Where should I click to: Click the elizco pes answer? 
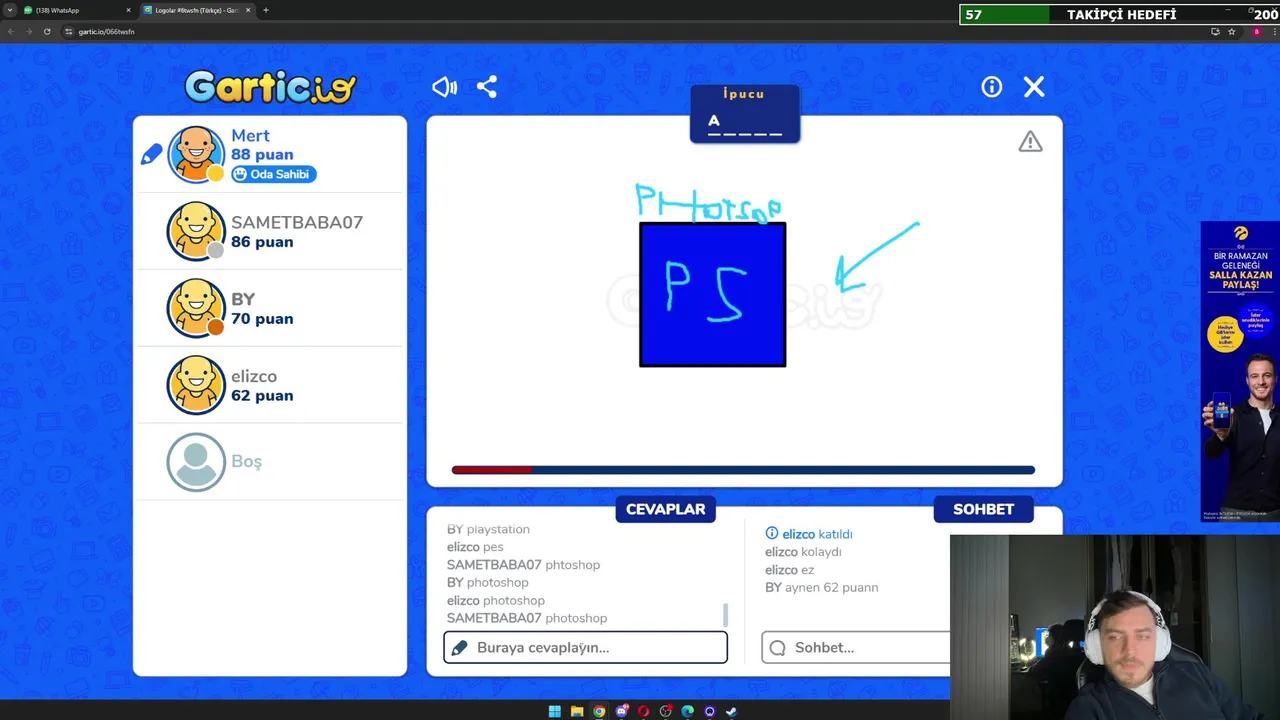tap(475, 547)
